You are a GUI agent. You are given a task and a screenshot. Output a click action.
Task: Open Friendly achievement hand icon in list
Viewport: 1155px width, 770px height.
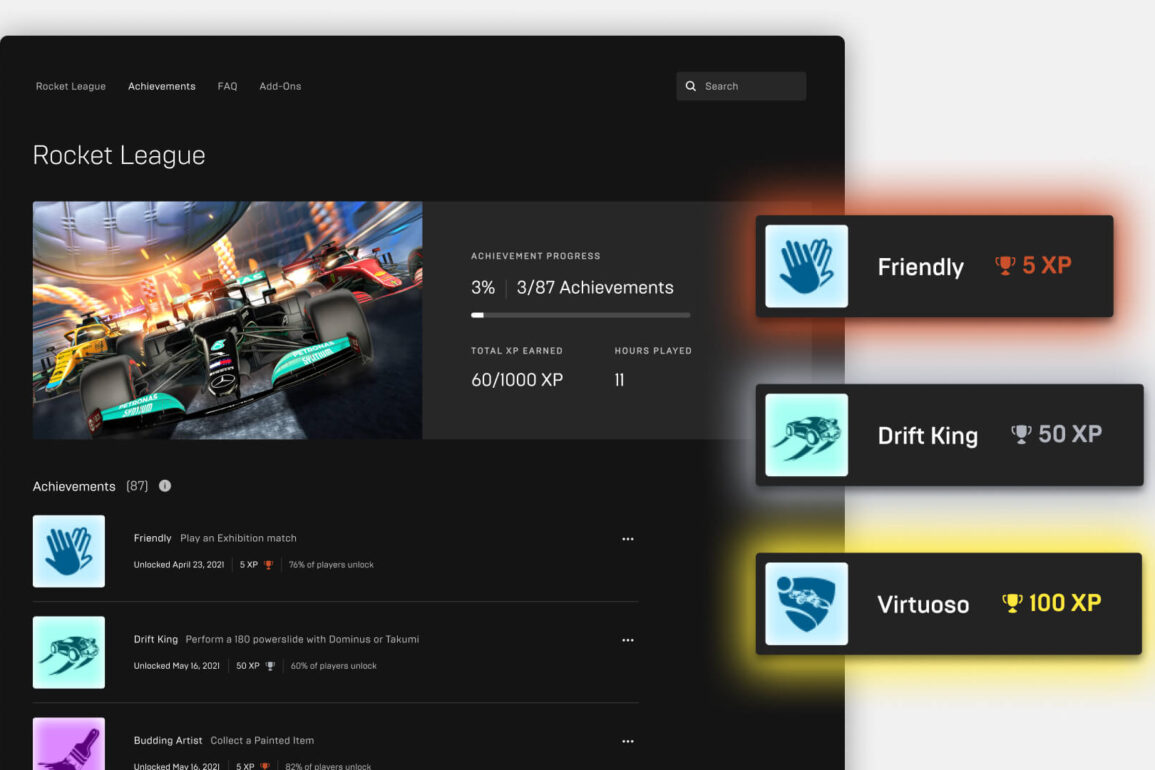point(69,551)
